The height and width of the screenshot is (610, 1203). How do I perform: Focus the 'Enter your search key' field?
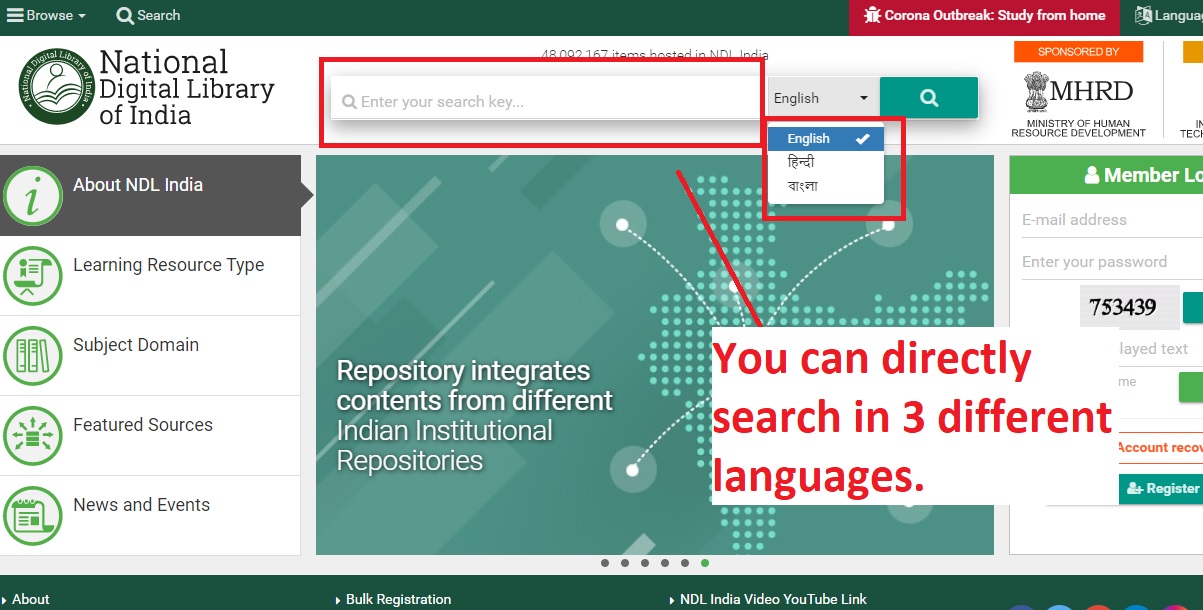pos(546,101)
